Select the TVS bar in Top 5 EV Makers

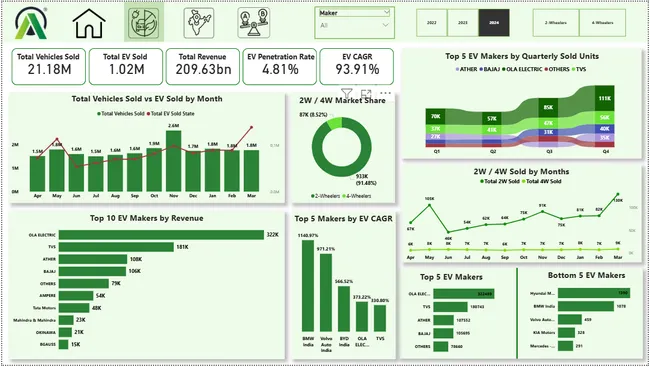[x=450, y=307]
